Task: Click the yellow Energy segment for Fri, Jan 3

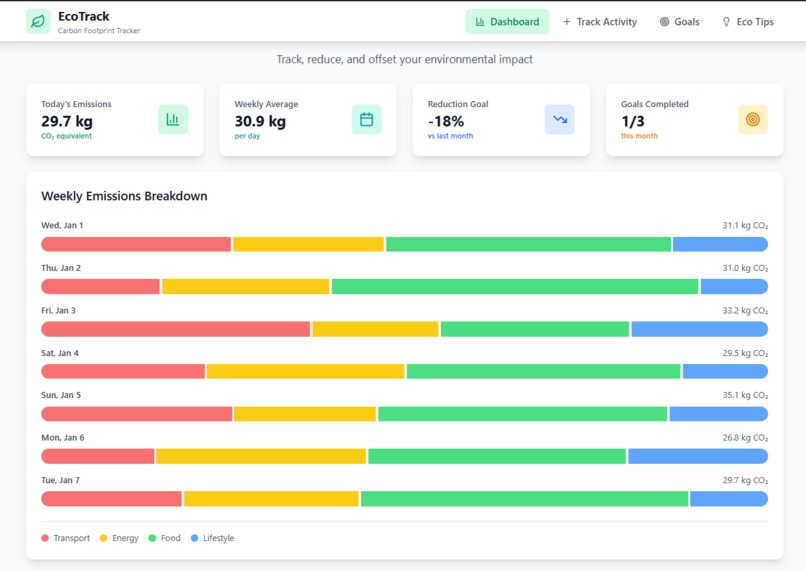Action: point(375,329)
